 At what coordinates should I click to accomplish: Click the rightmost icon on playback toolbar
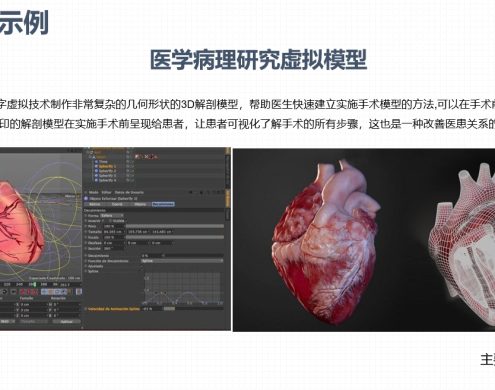click(79, 292)
